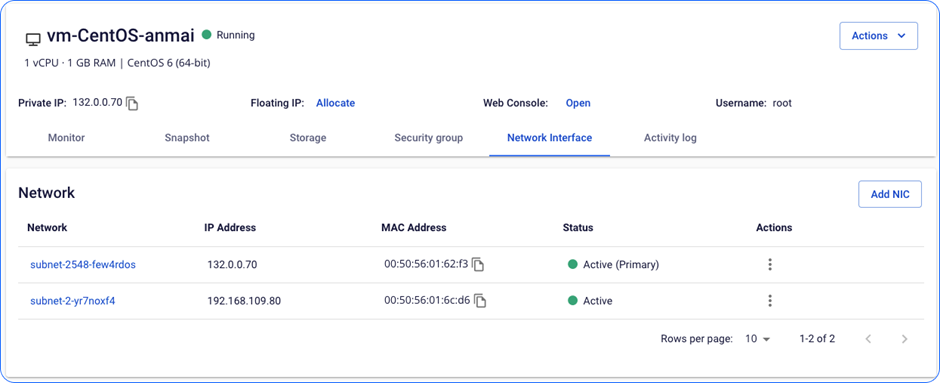
Task: Select the Network Interface tab
Action: click(x=549, y=138)
